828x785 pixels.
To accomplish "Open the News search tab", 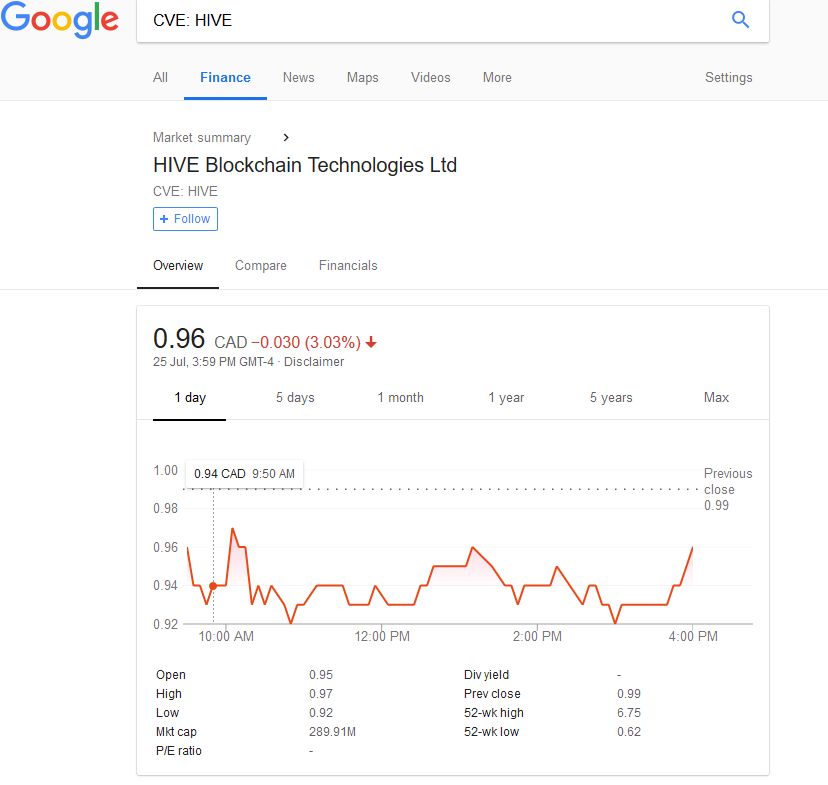I will [x=298, y=78].
